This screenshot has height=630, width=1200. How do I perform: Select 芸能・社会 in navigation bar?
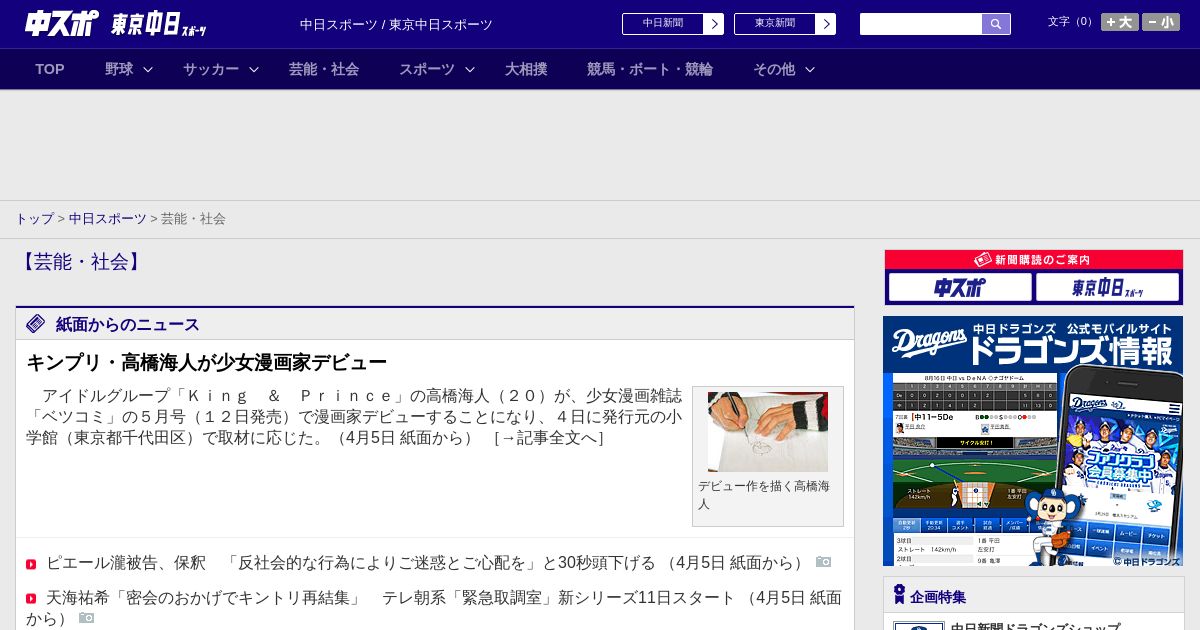324,69
